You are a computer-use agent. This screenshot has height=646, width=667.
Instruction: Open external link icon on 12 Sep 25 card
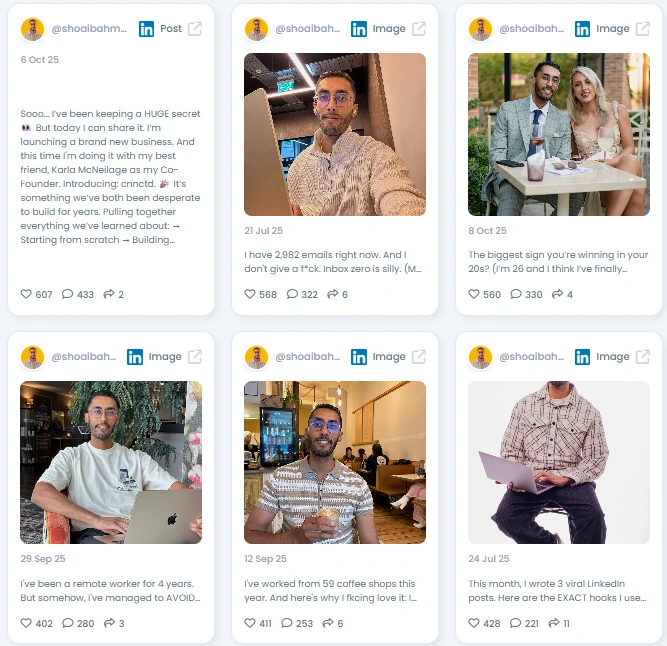419,357
